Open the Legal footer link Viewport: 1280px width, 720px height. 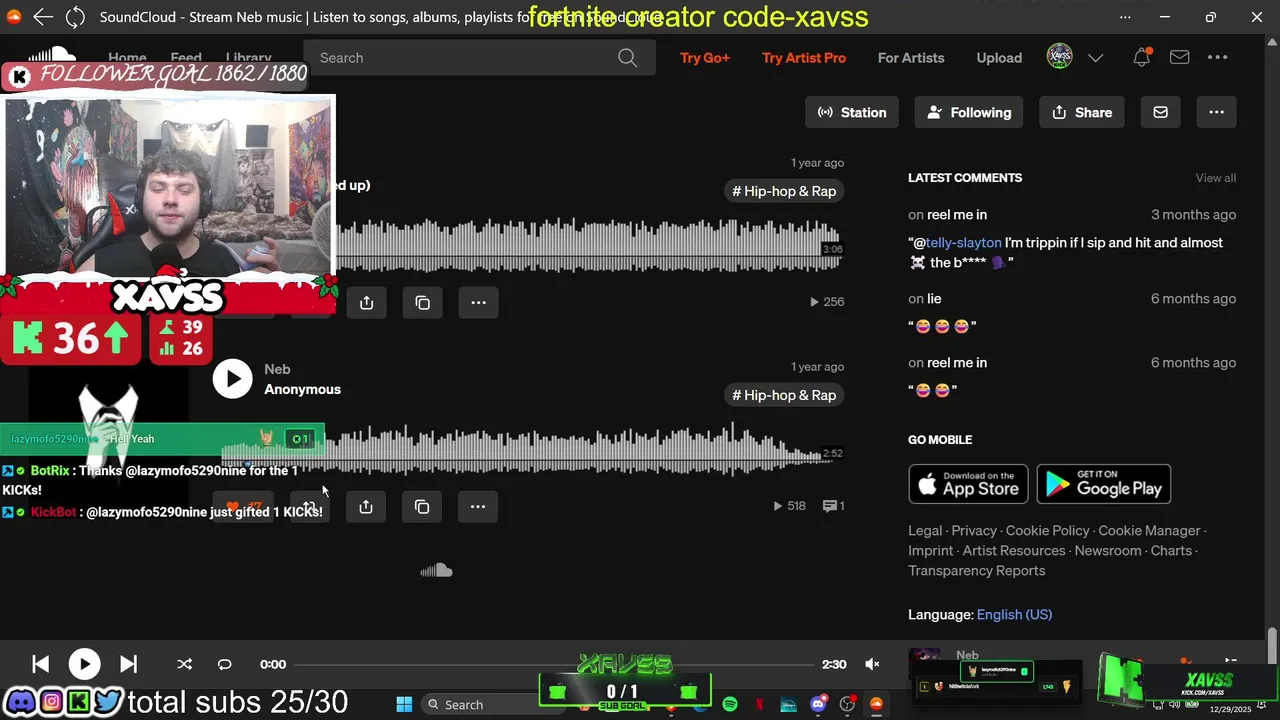[925, 531]
